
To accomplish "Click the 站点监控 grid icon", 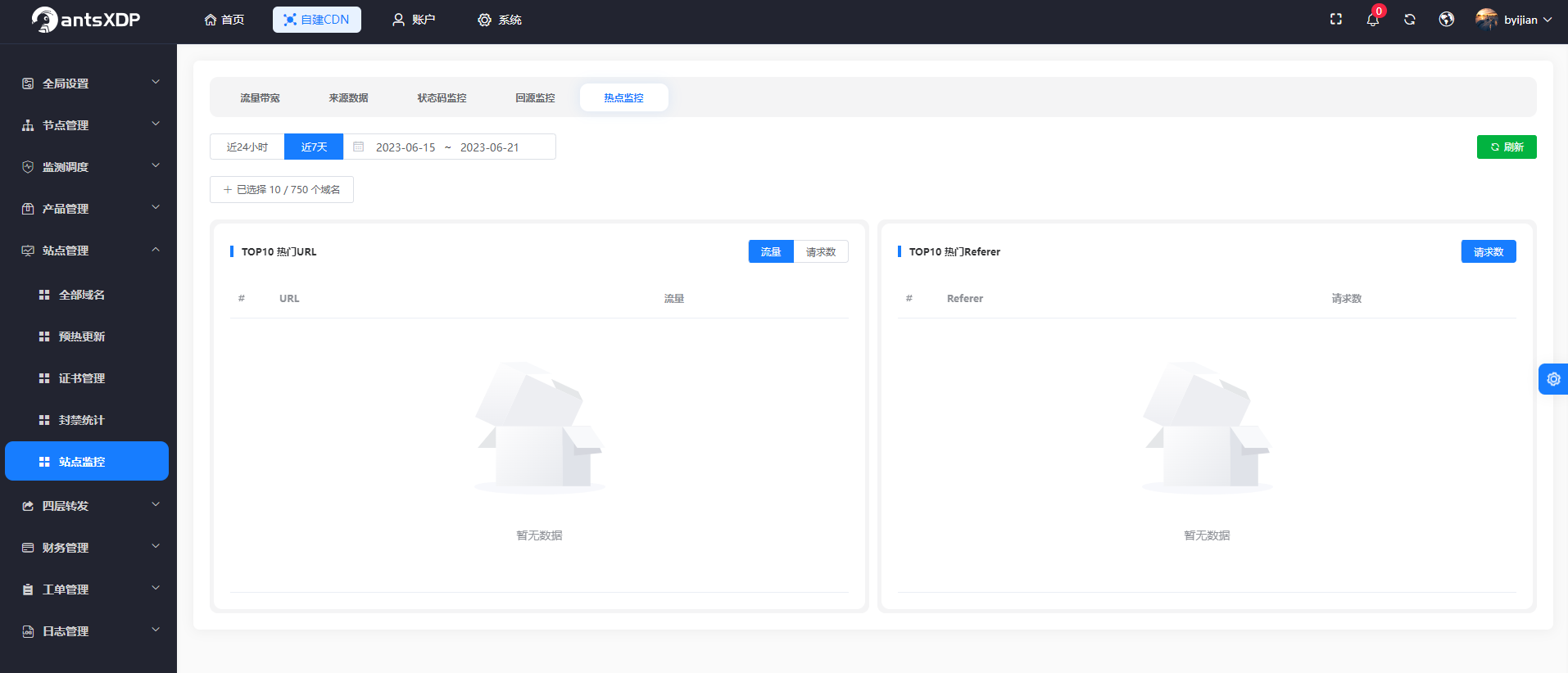I will tap(44, 462).
